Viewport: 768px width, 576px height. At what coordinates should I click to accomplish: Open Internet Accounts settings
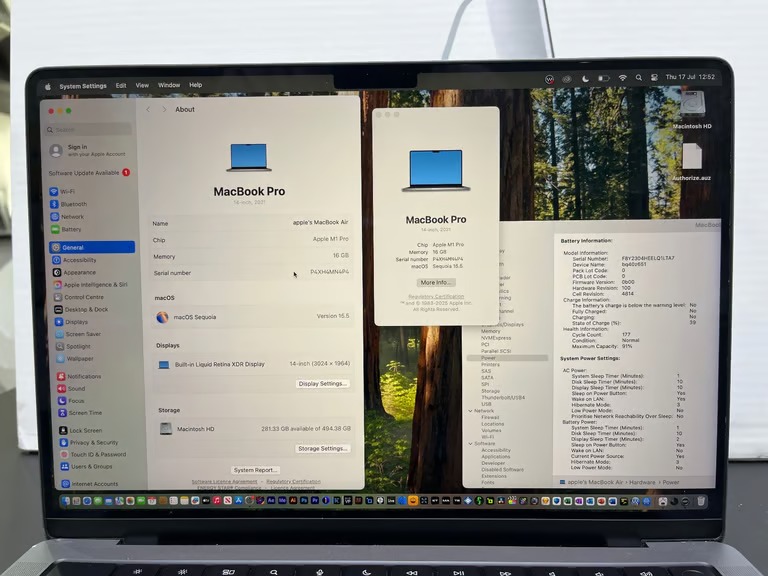[90, 484]
